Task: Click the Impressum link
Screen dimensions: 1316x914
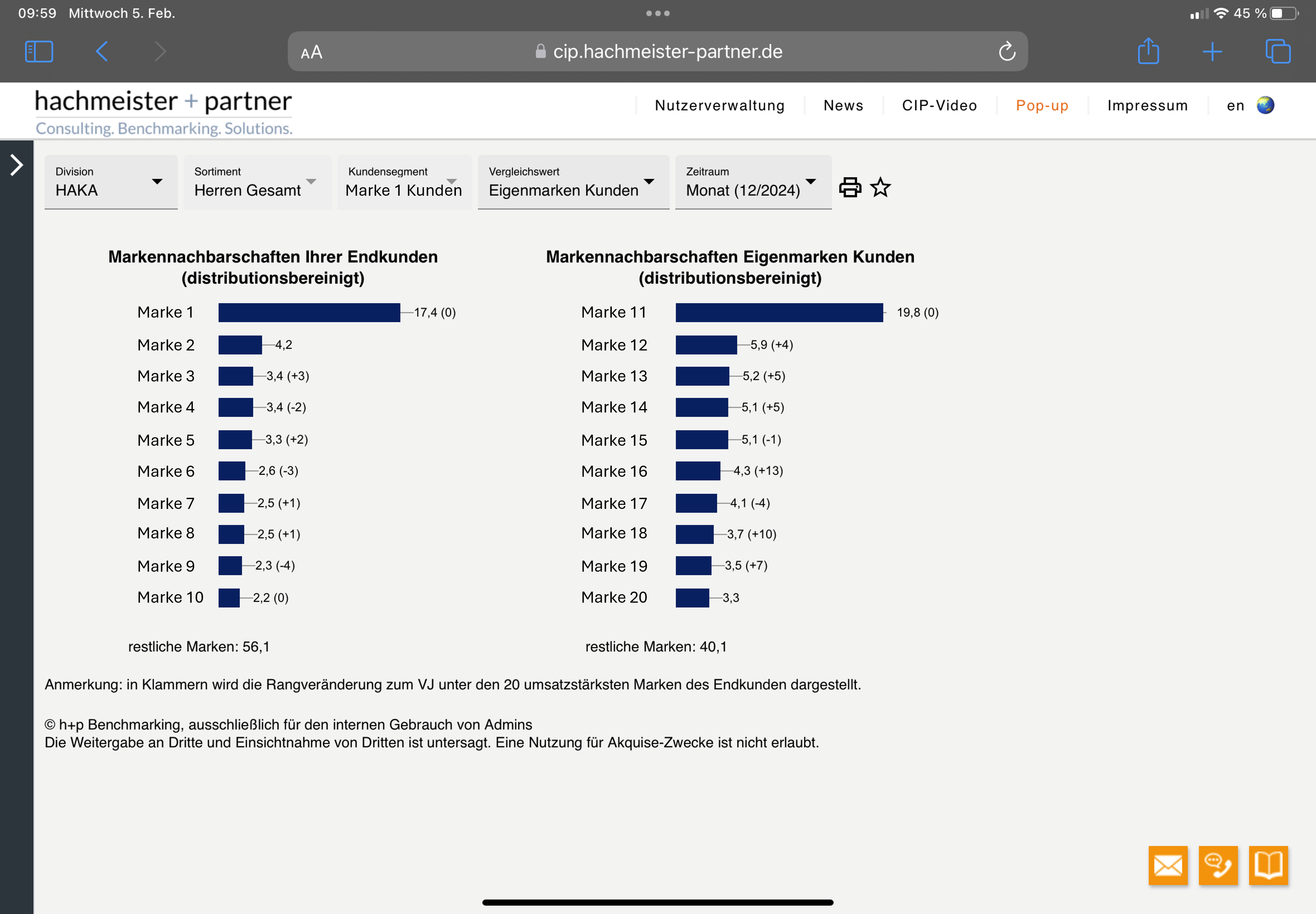Action: (x=1147, y=105)
